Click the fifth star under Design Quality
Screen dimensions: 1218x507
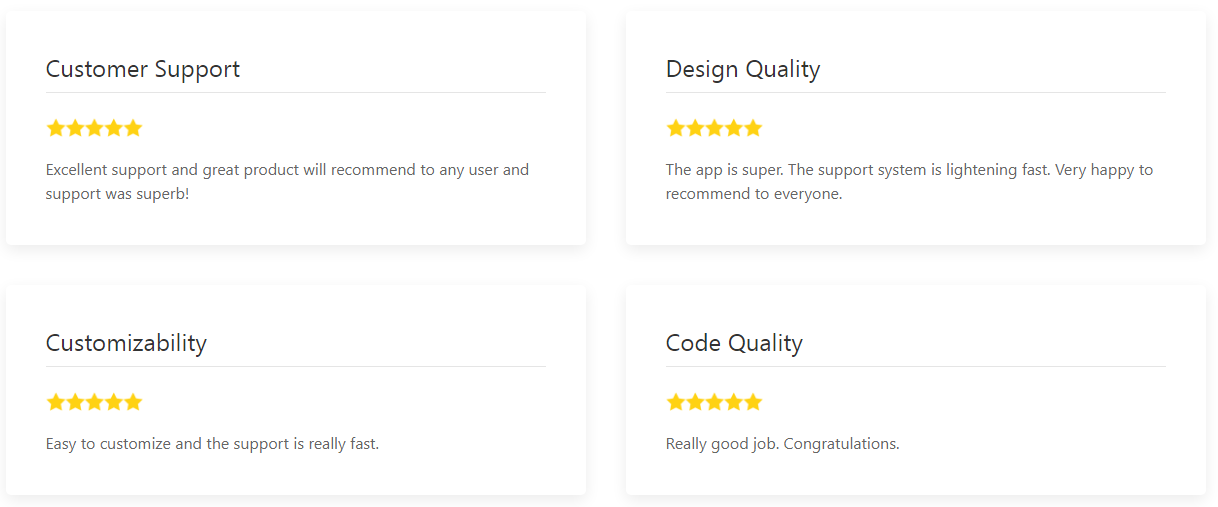(753, 128)
